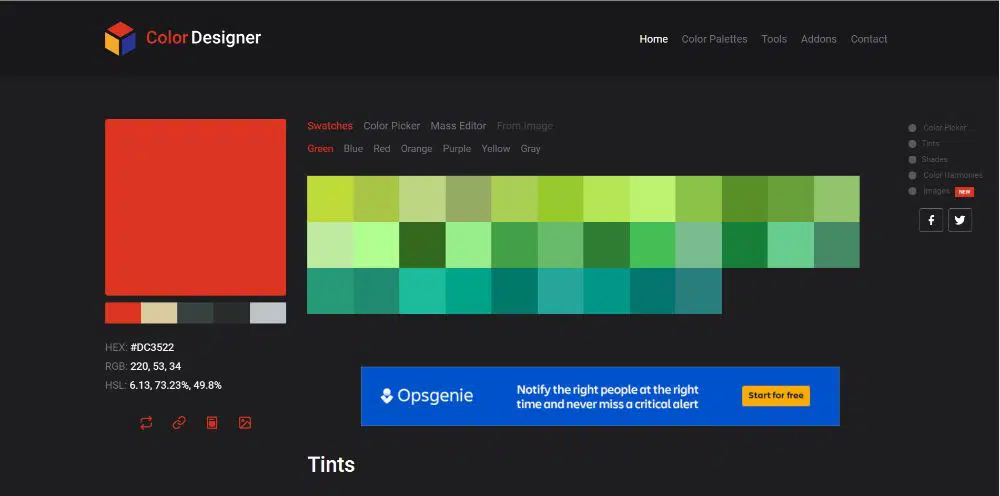Click the red picture icon below HSL
Image resolution: width=1000 pixels, height=496 pixels.
[x=245, y=423]
